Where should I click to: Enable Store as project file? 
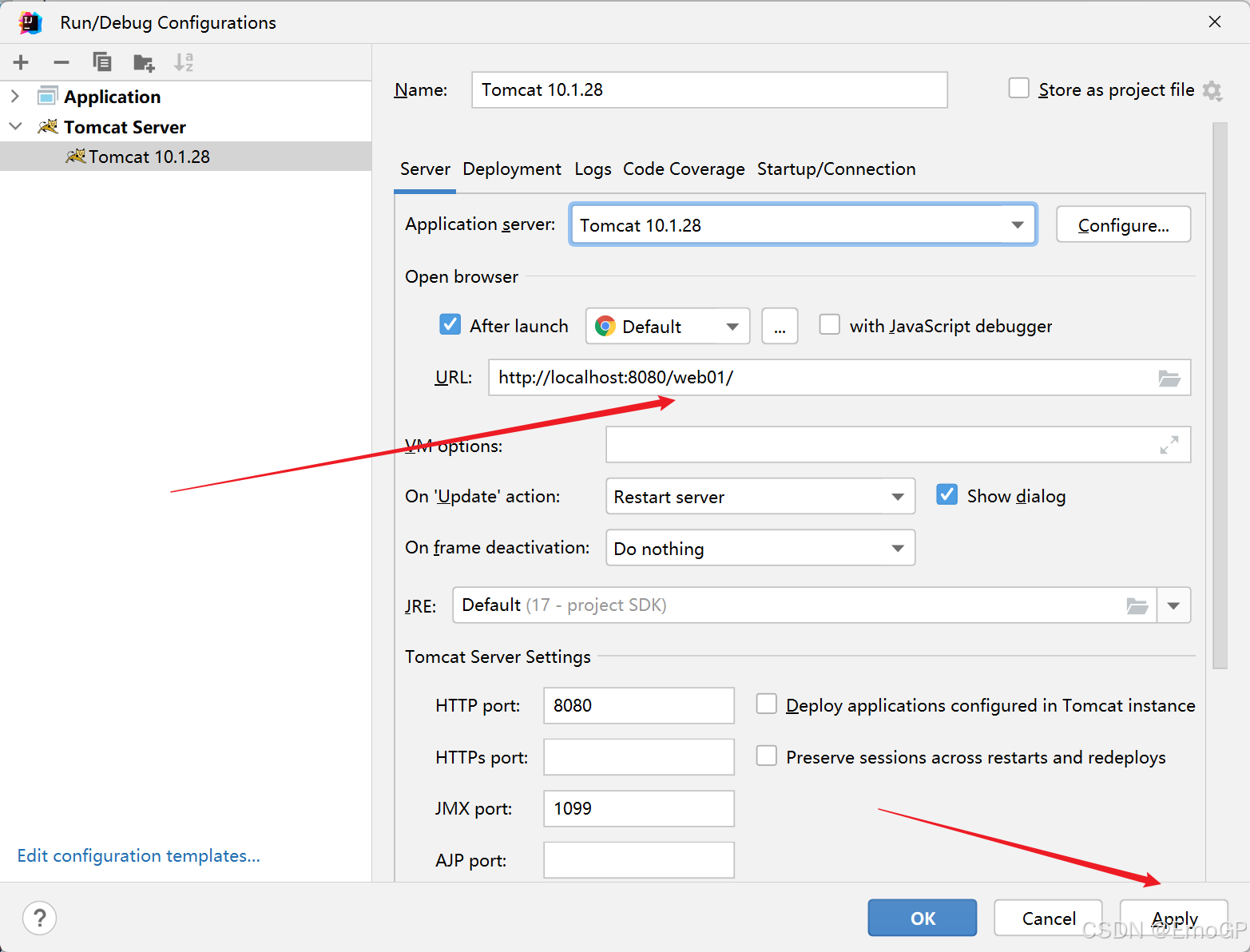coord(1018,88)
